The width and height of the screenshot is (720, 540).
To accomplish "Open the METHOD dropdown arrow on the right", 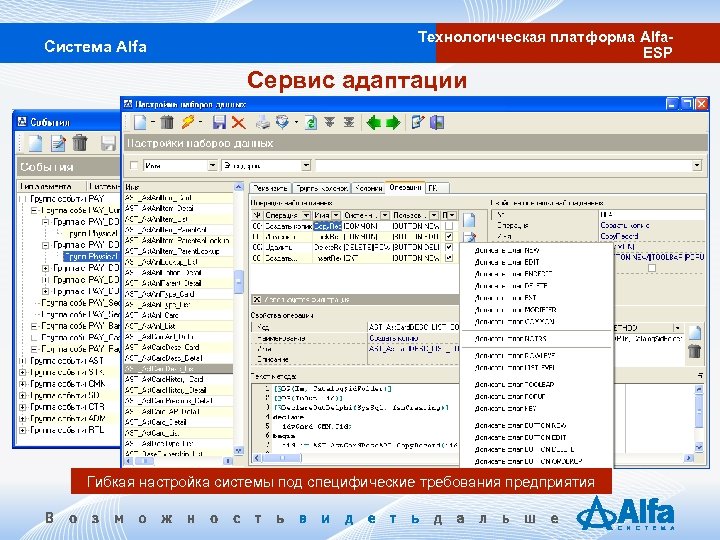I will pyautogui.click(x=677, y=328).
